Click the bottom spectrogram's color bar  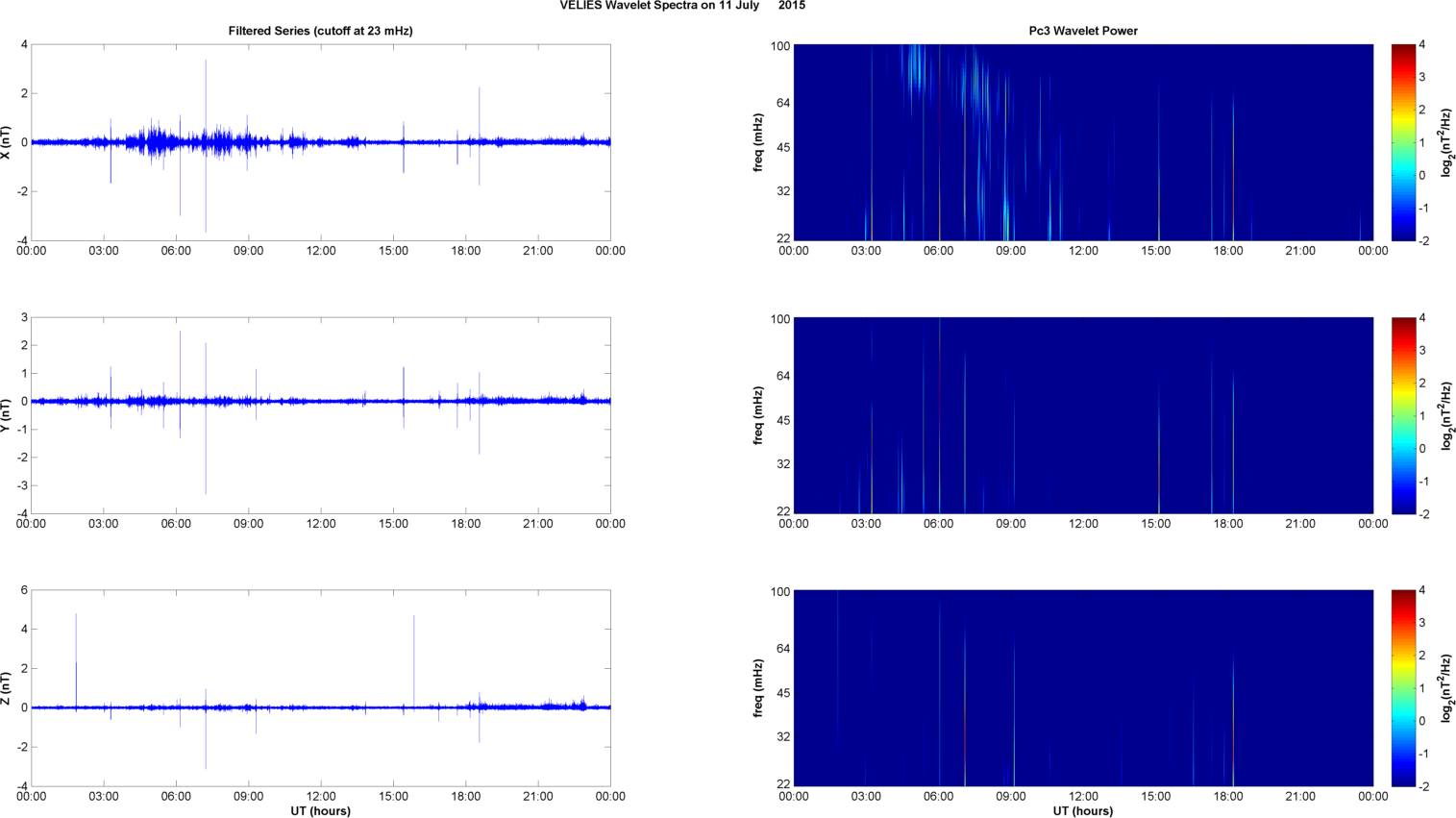(1403, 688)
